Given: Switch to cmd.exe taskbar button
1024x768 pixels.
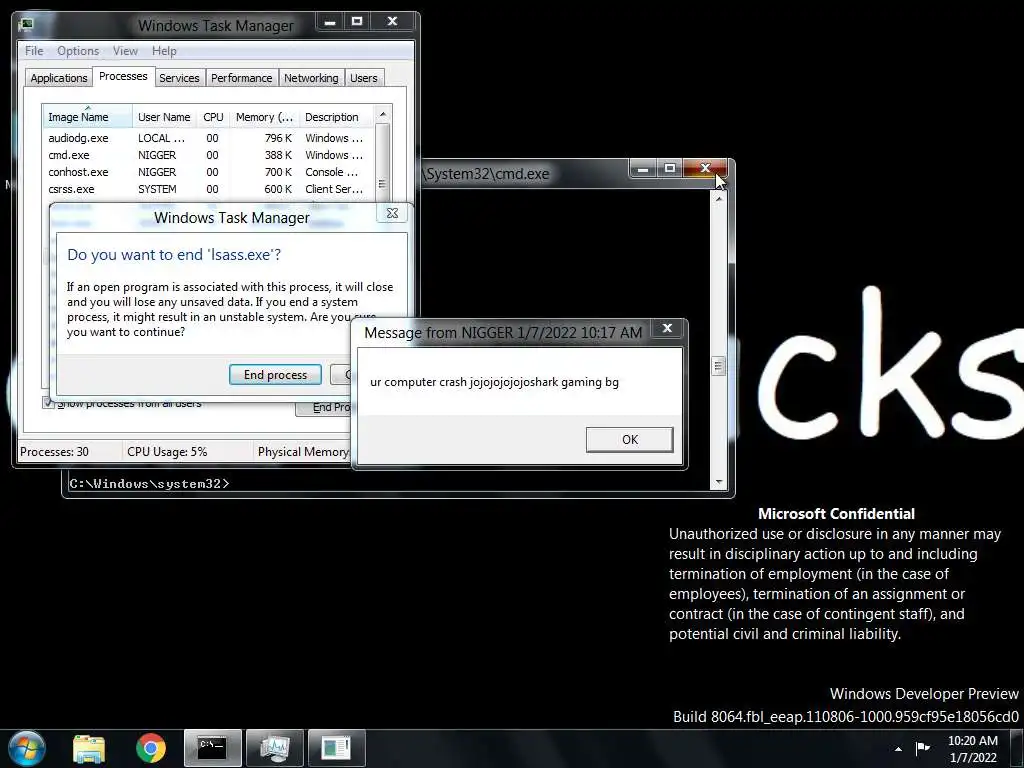Looking at the screenshot, I should (213, 748).
